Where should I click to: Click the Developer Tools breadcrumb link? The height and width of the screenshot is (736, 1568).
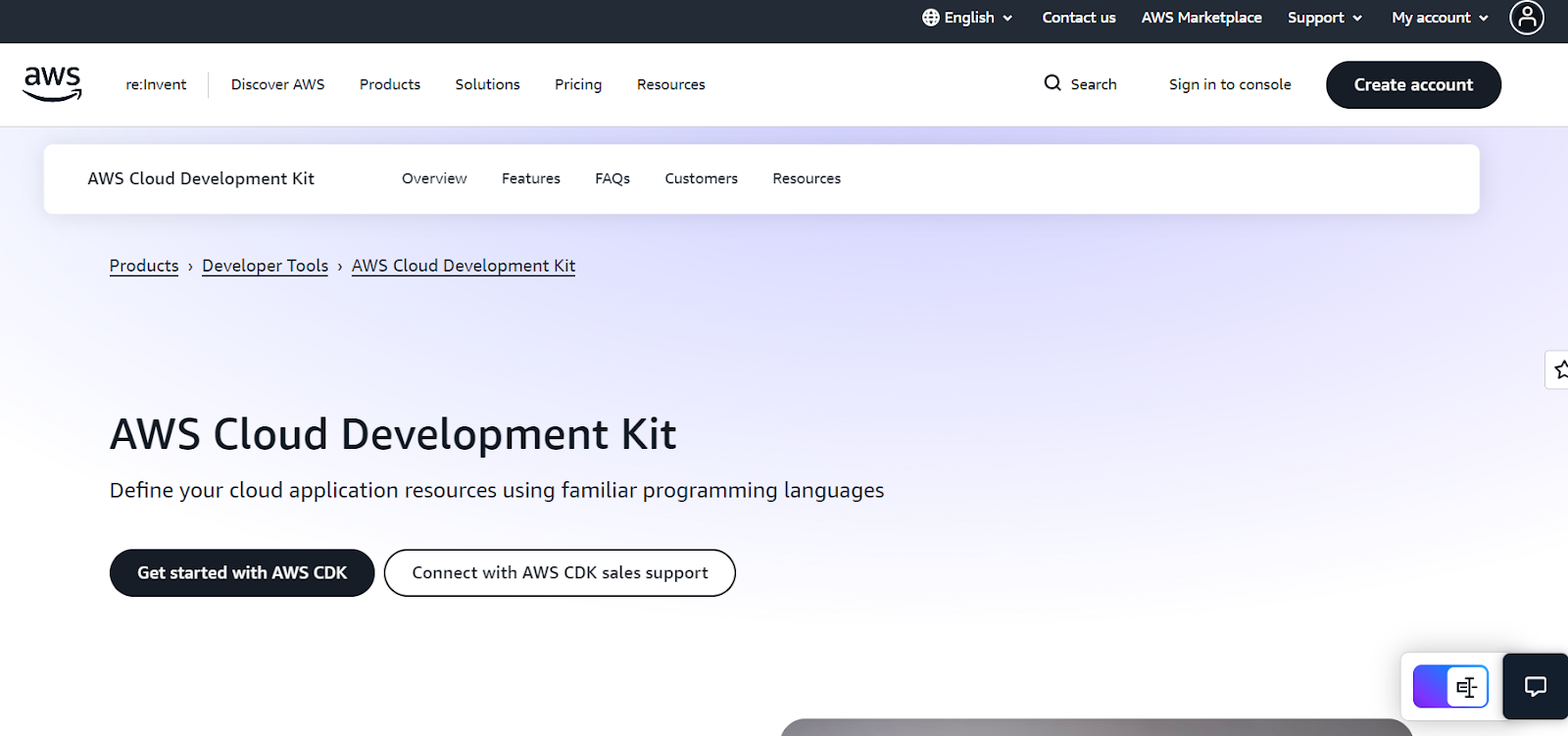(265, 266)
